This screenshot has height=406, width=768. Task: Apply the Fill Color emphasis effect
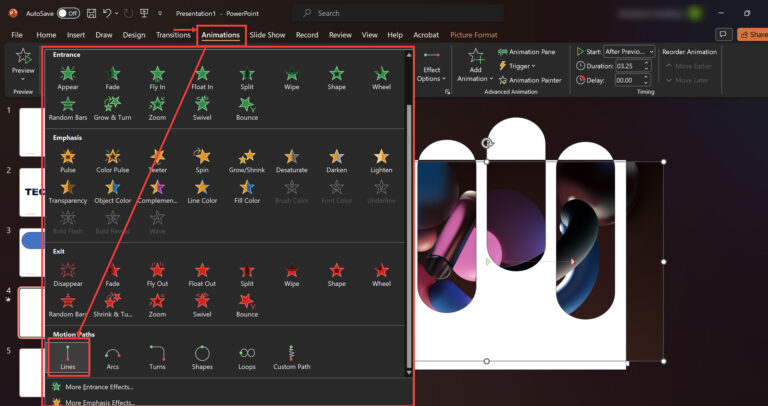[247, 191]
